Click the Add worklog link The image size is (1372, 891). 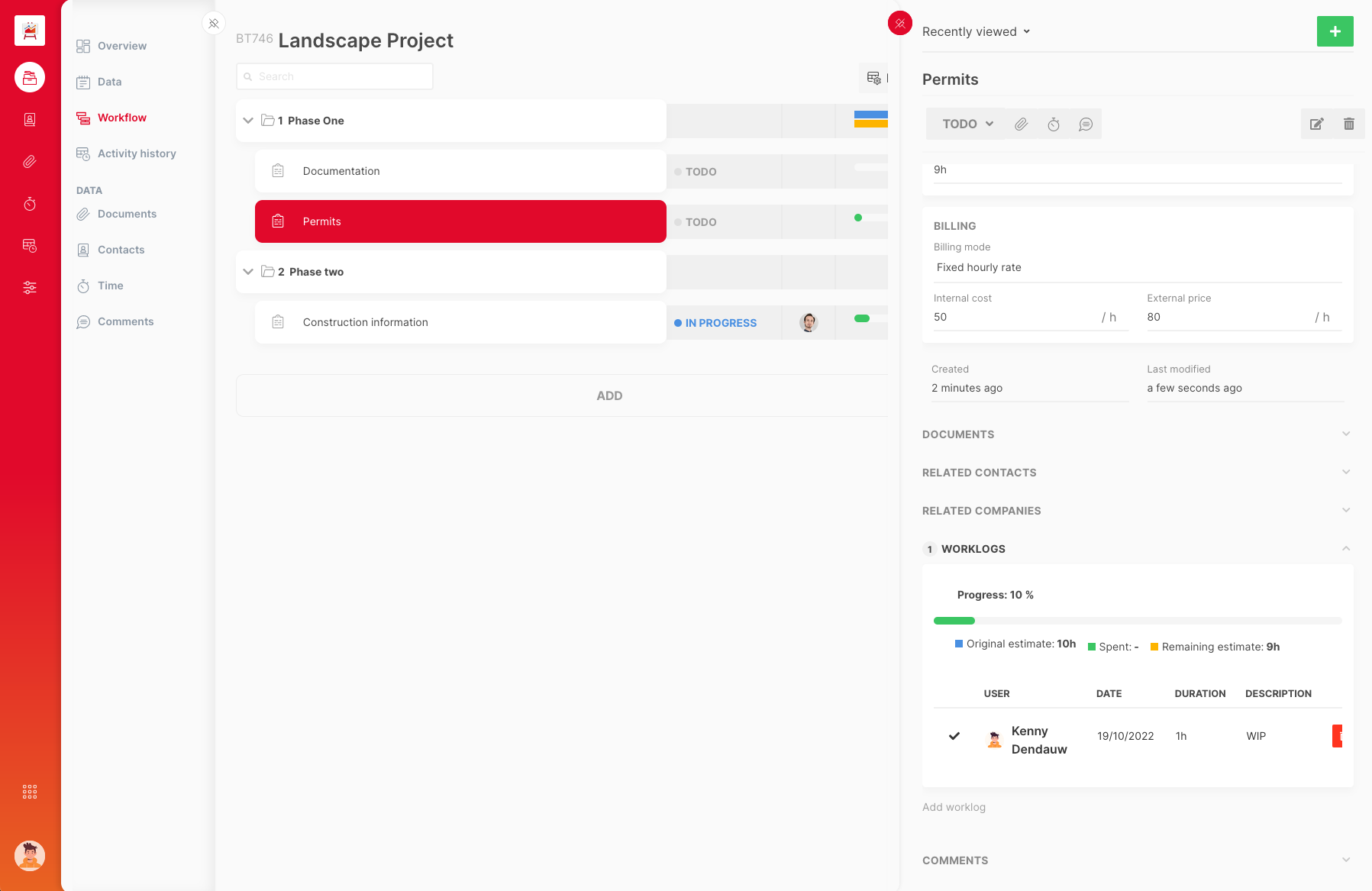coord(954,807)
